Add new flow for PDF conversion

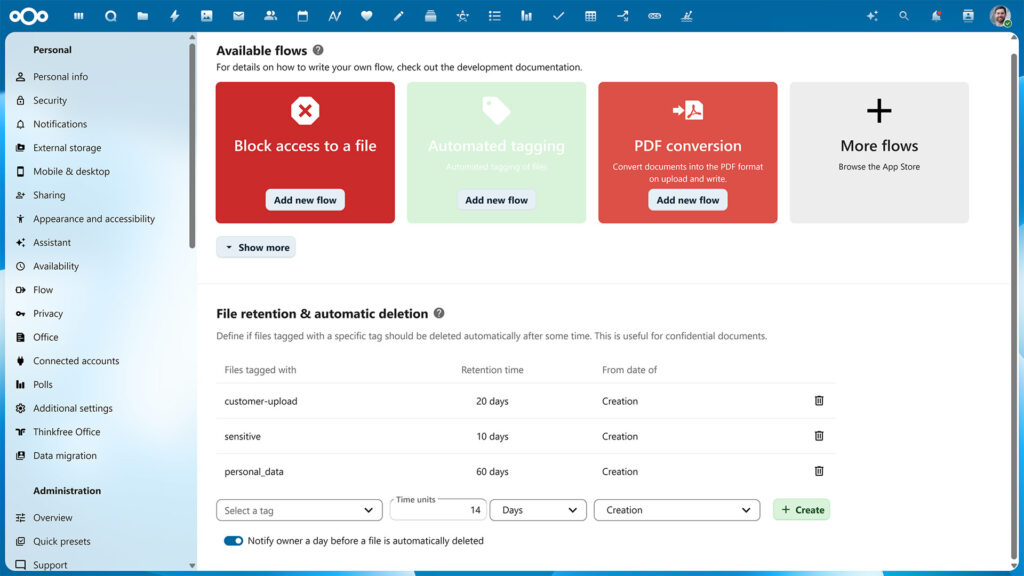[x=687, y=199]
